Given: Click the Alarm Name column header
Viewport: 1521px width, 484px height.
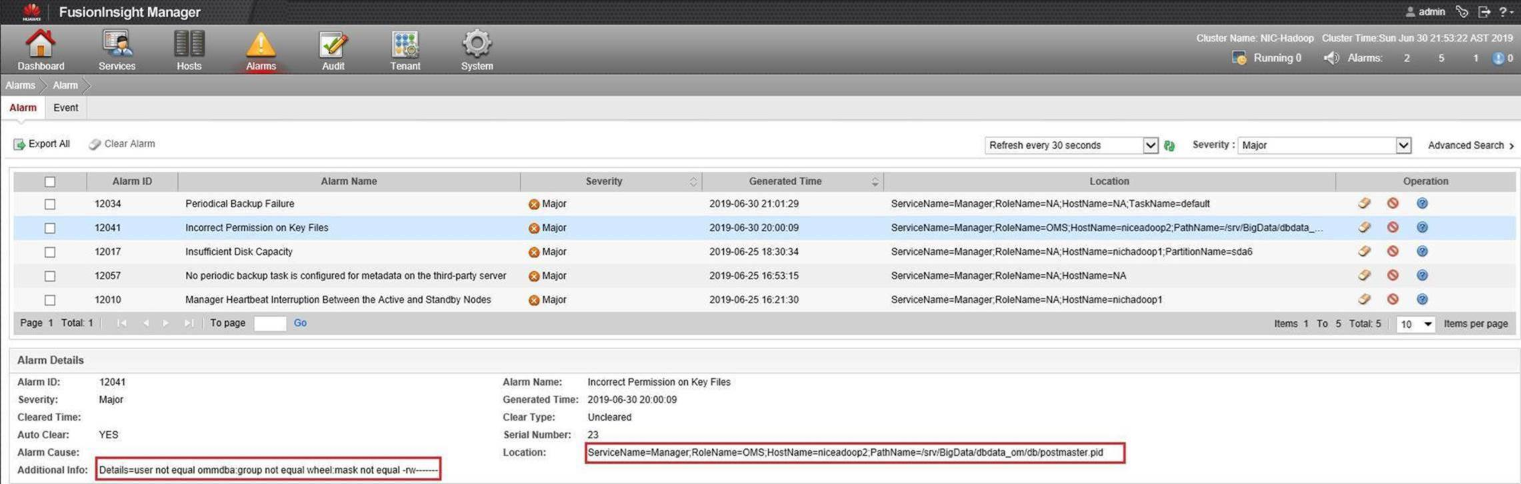Looking at the screenshot, I should pyautogui.click(x=349, y=181).
